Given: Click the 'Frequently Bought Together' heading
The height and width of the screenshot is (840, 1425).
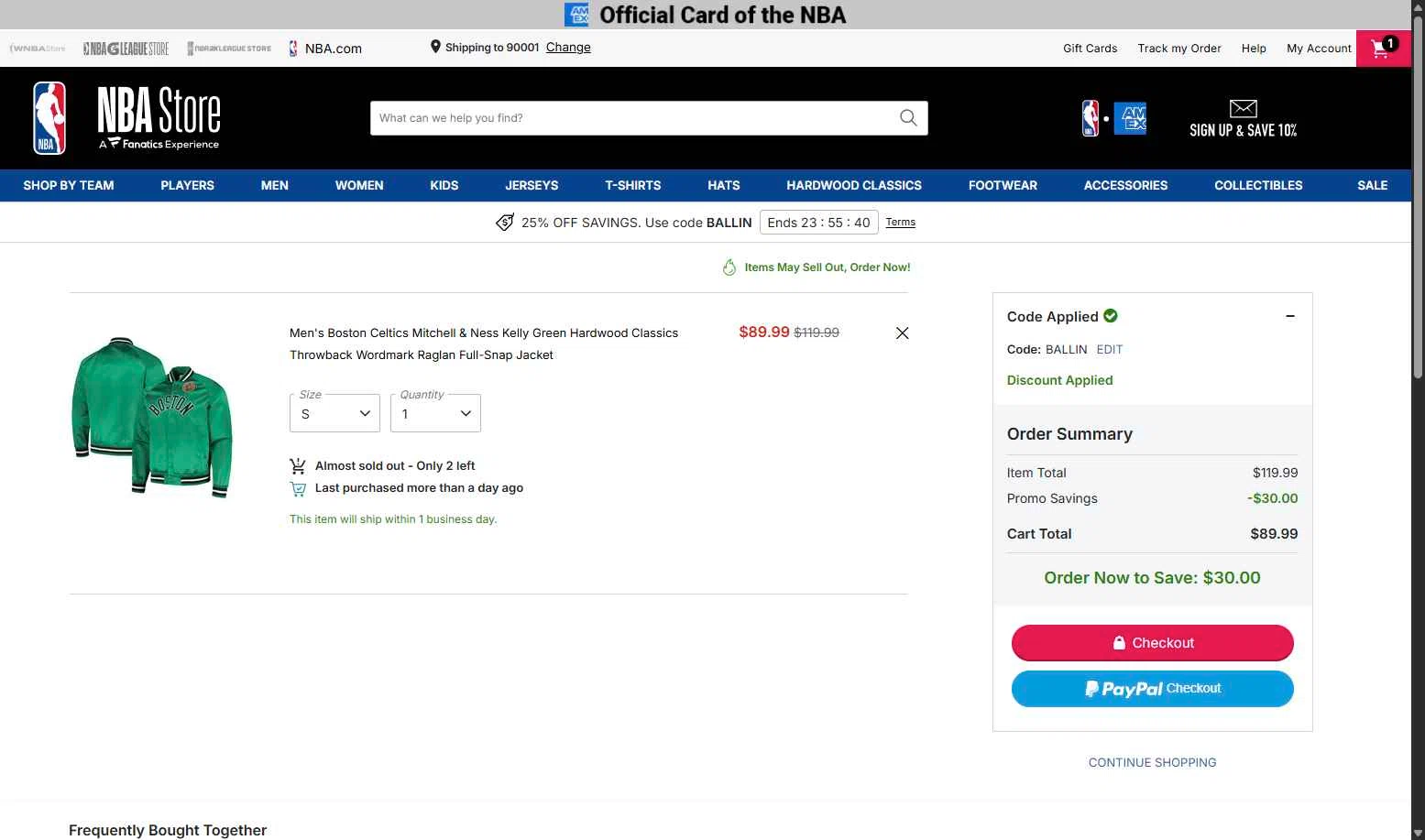Looking at the screenshot, I should pos(168,830).
